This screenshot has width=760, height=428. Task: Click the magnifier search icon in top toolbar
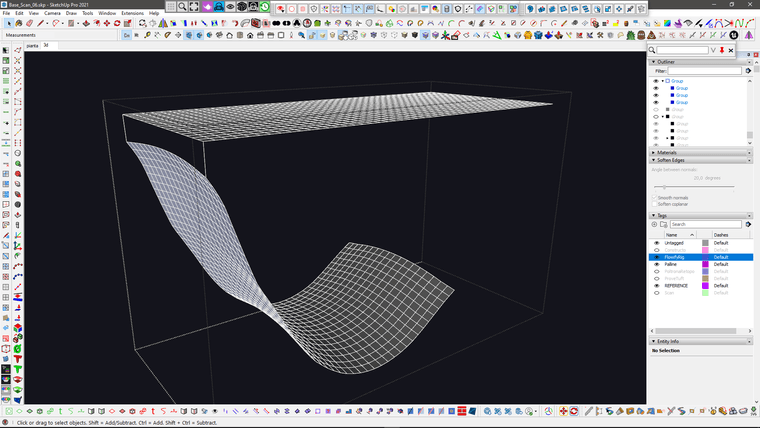(181, 7)
